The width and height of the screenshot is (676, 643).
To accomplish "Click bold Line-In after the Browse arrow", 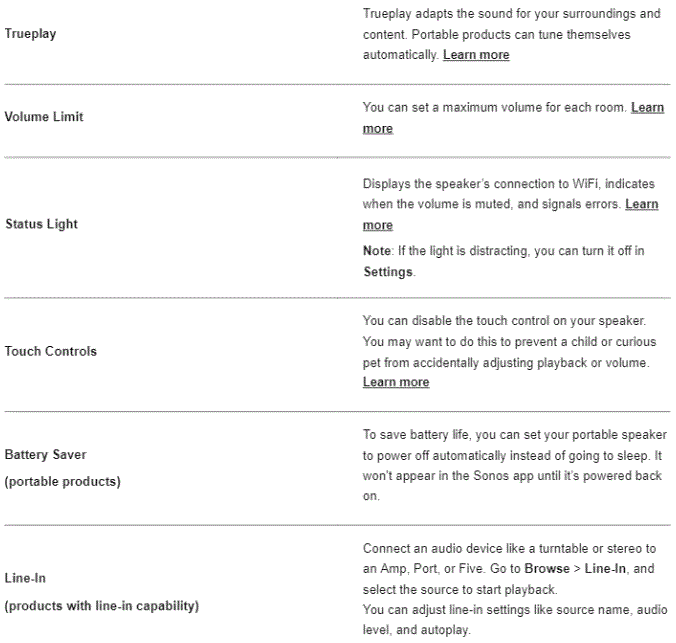I will tap(602, 566).
